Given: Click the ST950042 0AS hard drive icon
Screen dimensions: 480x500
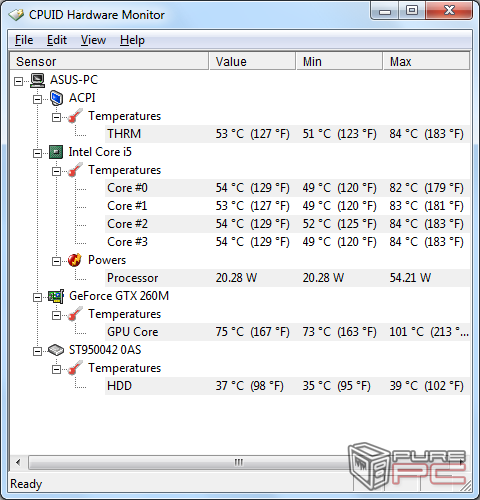Looking at the screenshot, I should coord(56,350).
